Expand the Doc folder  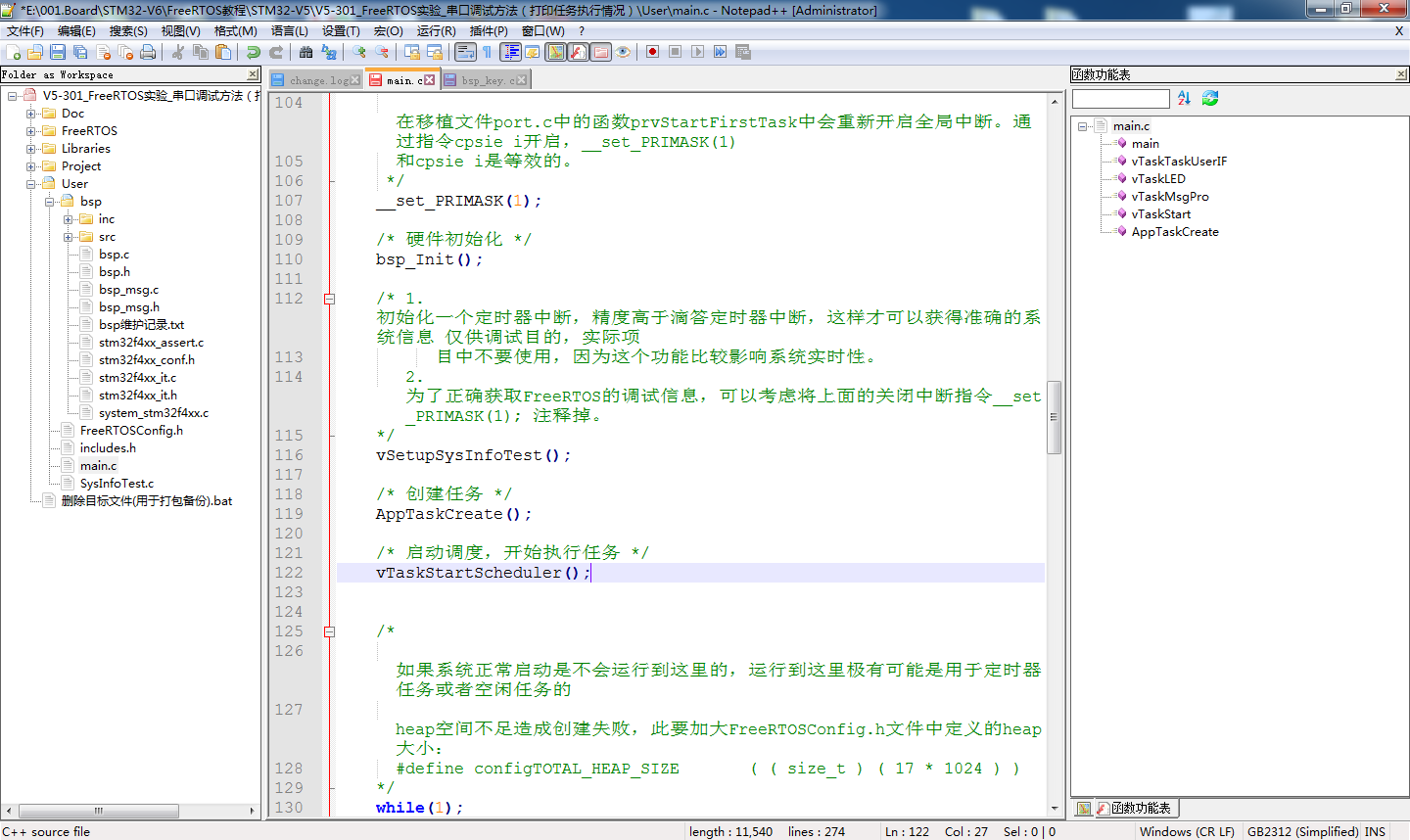coord(31,114)
